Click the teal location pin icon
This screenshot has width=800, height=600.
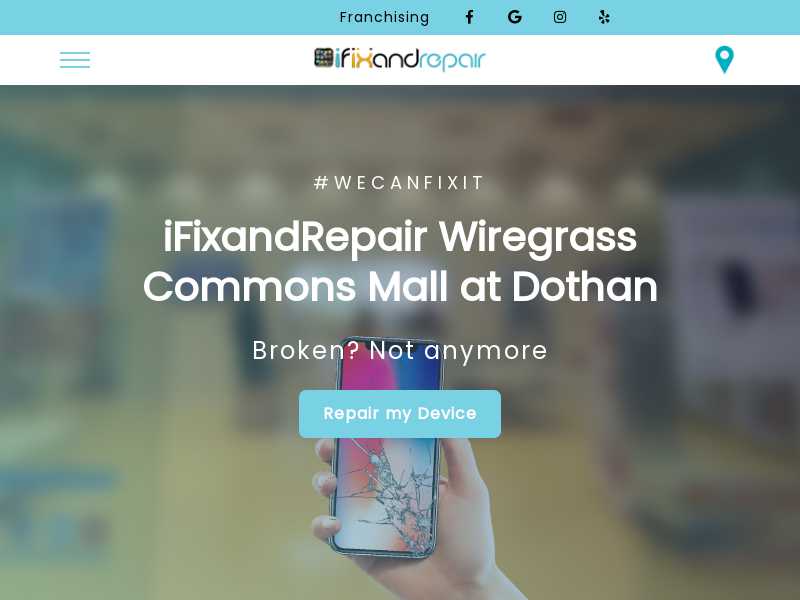pos(724,60)
